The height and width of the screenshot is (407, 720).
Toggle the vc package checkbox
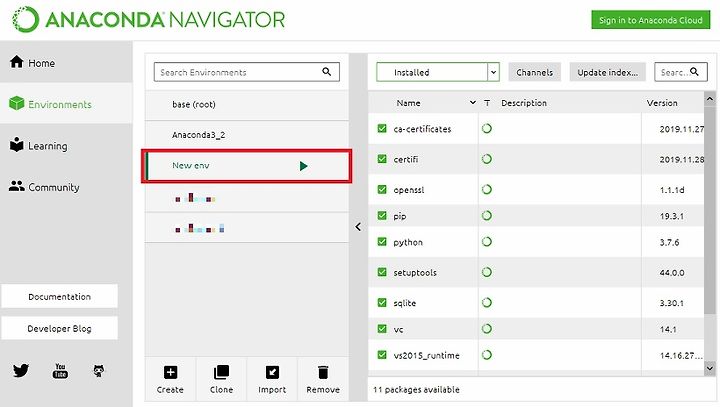[x=382, y=329]
